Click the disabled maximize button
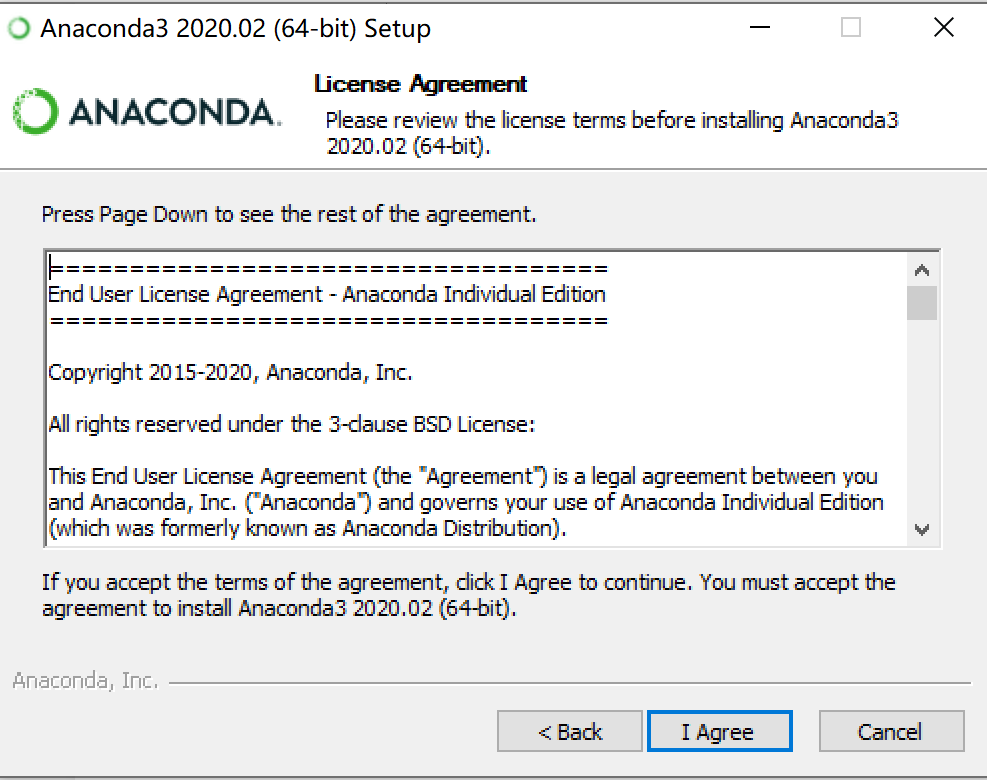This screenshot has height=780, width=987. click(x=851, y=28)
